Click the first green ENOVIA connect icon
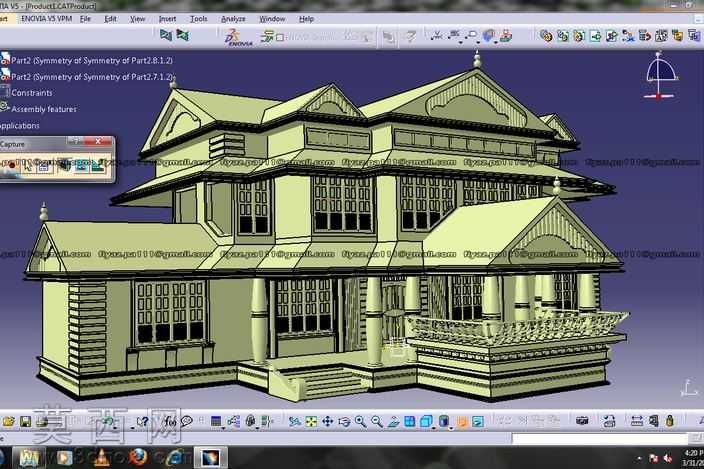704x469 pixels. pos(166,35)
